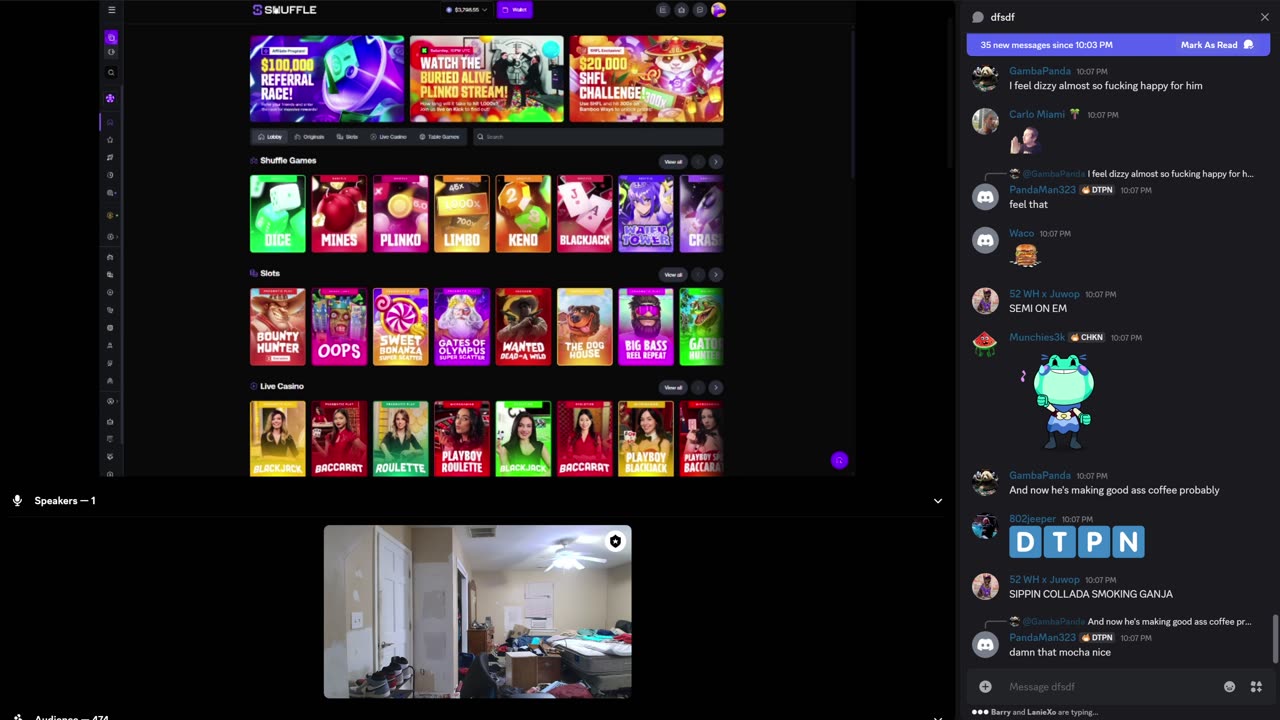1280x720 pixels.
Task: Open the Bounty Hunter slot
Action: [x=277, y=327]
